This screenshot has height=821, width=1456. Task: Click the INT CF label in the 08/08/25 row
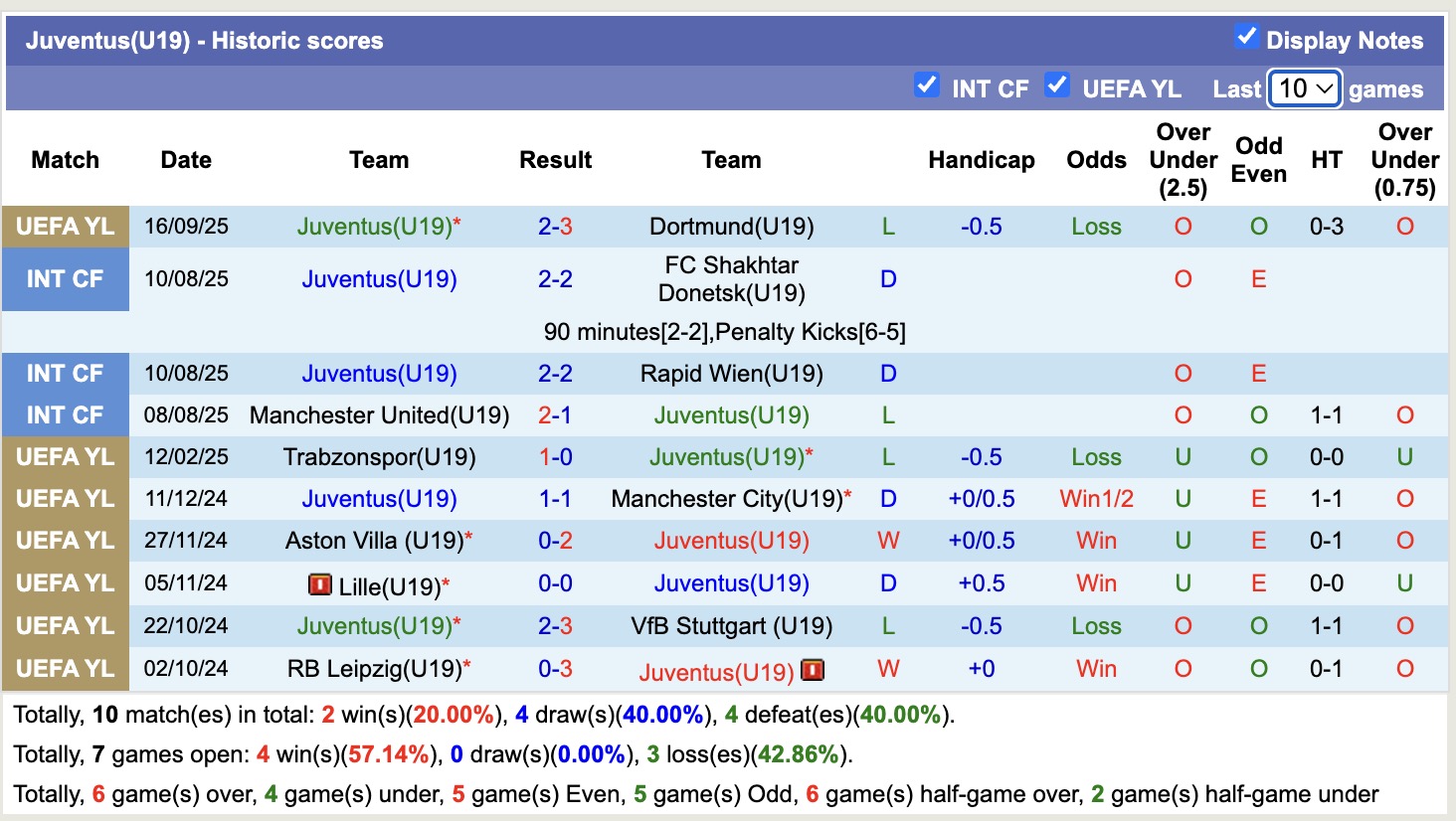click(66, 415)
